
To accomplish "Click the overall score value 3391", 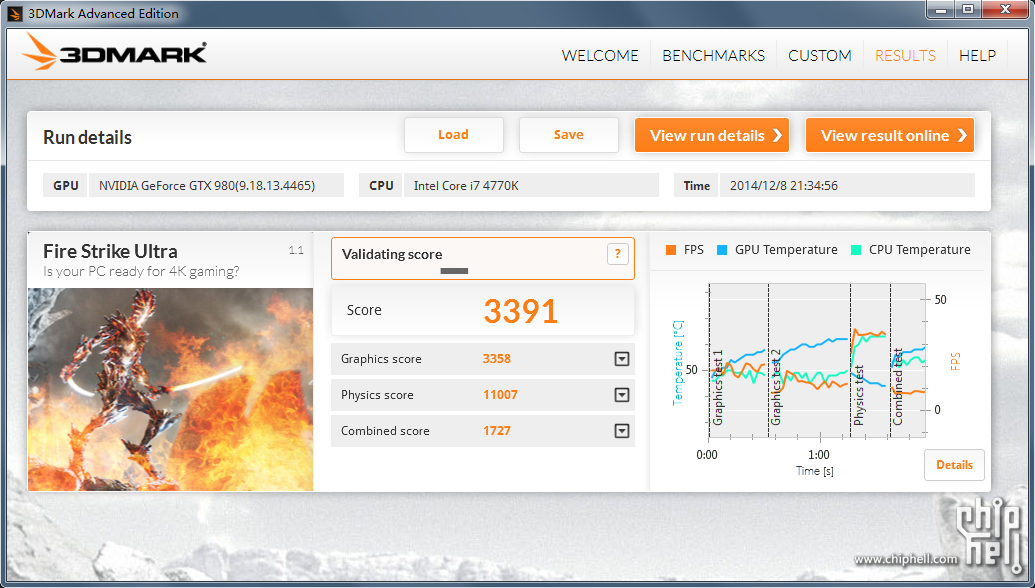I will click(x=521, y=311).
